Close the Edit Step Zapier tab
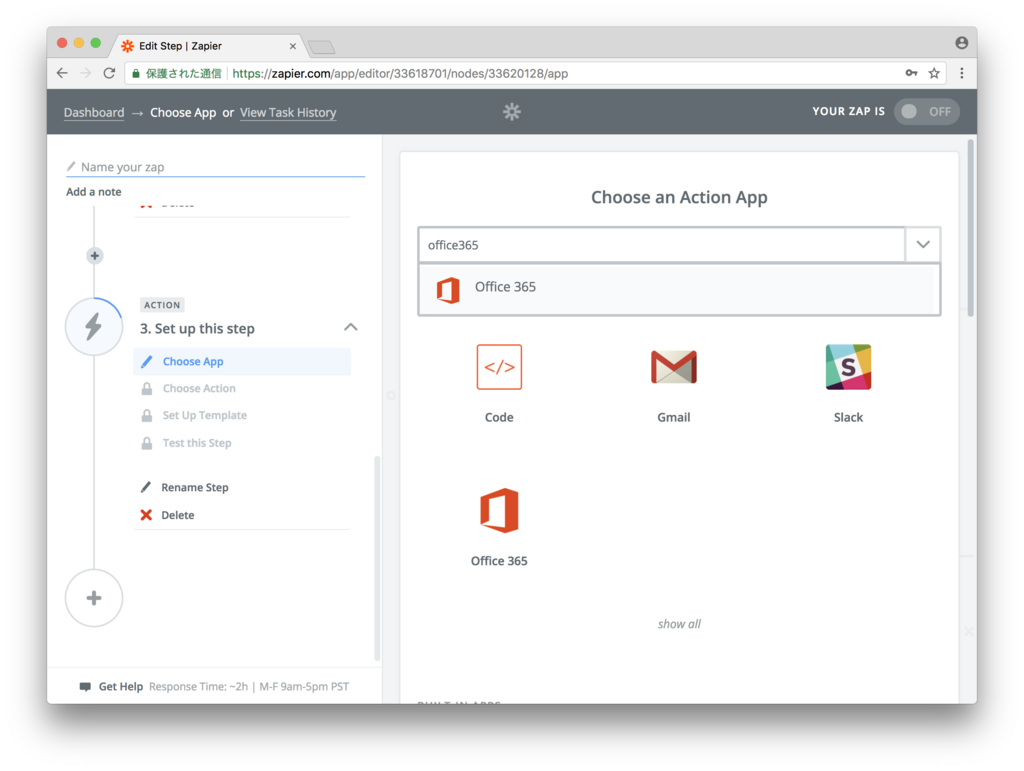The image size is (1024, 771). [293, 46]
